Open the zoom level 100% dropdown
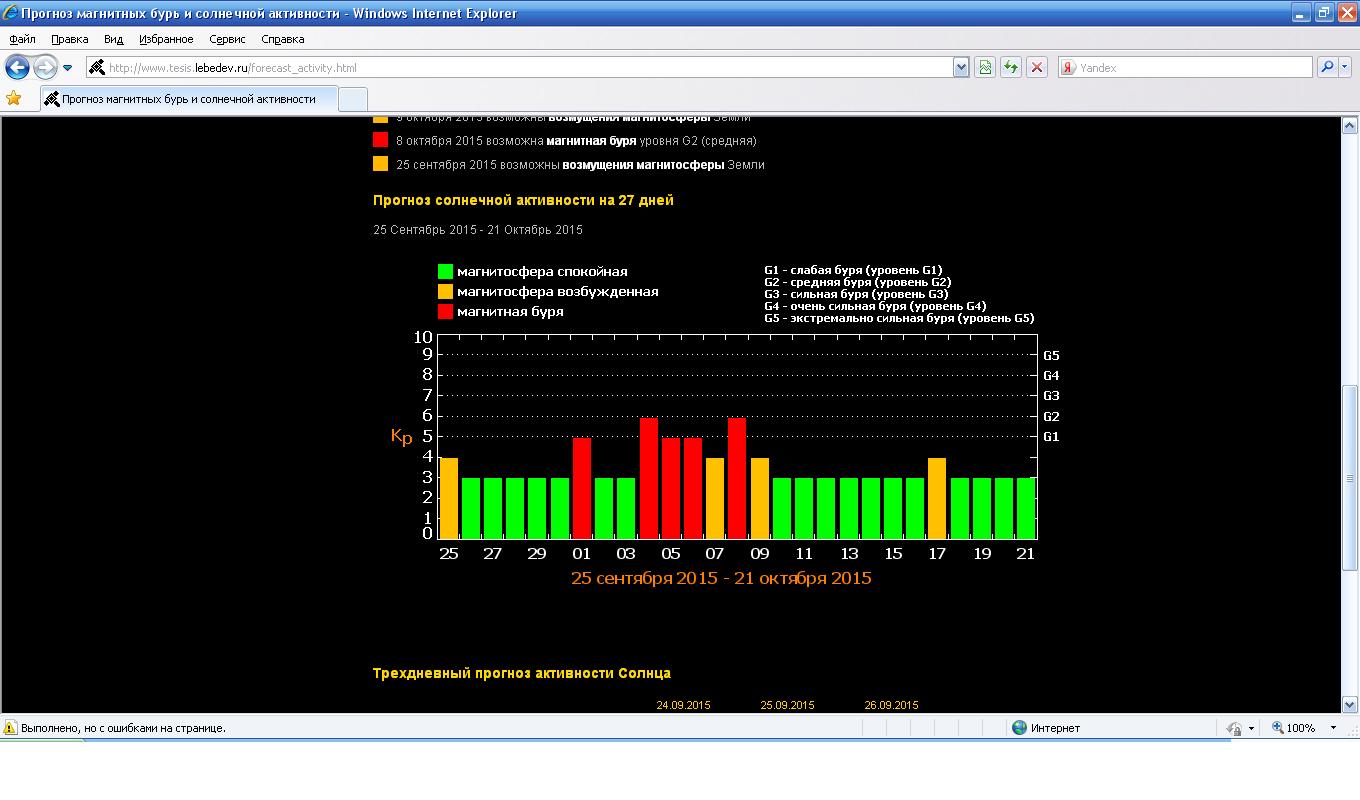Image resolution: width=1360 pixels, height=800 pixels. click(1333, 728)
